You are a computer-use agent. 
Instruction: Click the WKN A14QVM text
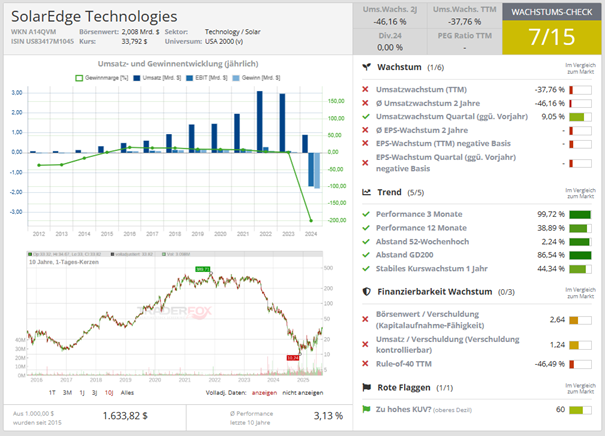click(x=34, y=32)
